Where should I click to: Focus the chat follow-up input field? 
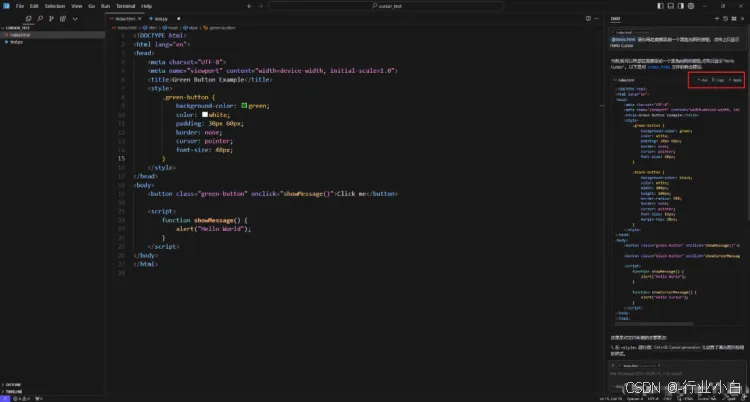pos(677,374)
